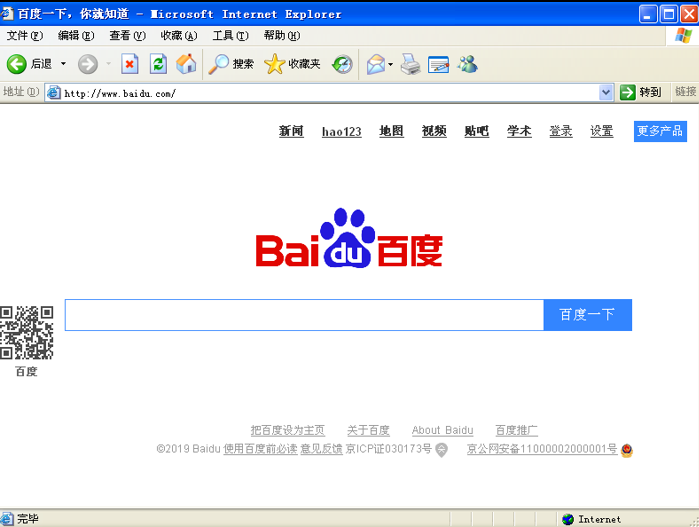Viewport: 699px width, 527px height.
Task: Click 把百度设为主页 link
Action: pos(288,430)
